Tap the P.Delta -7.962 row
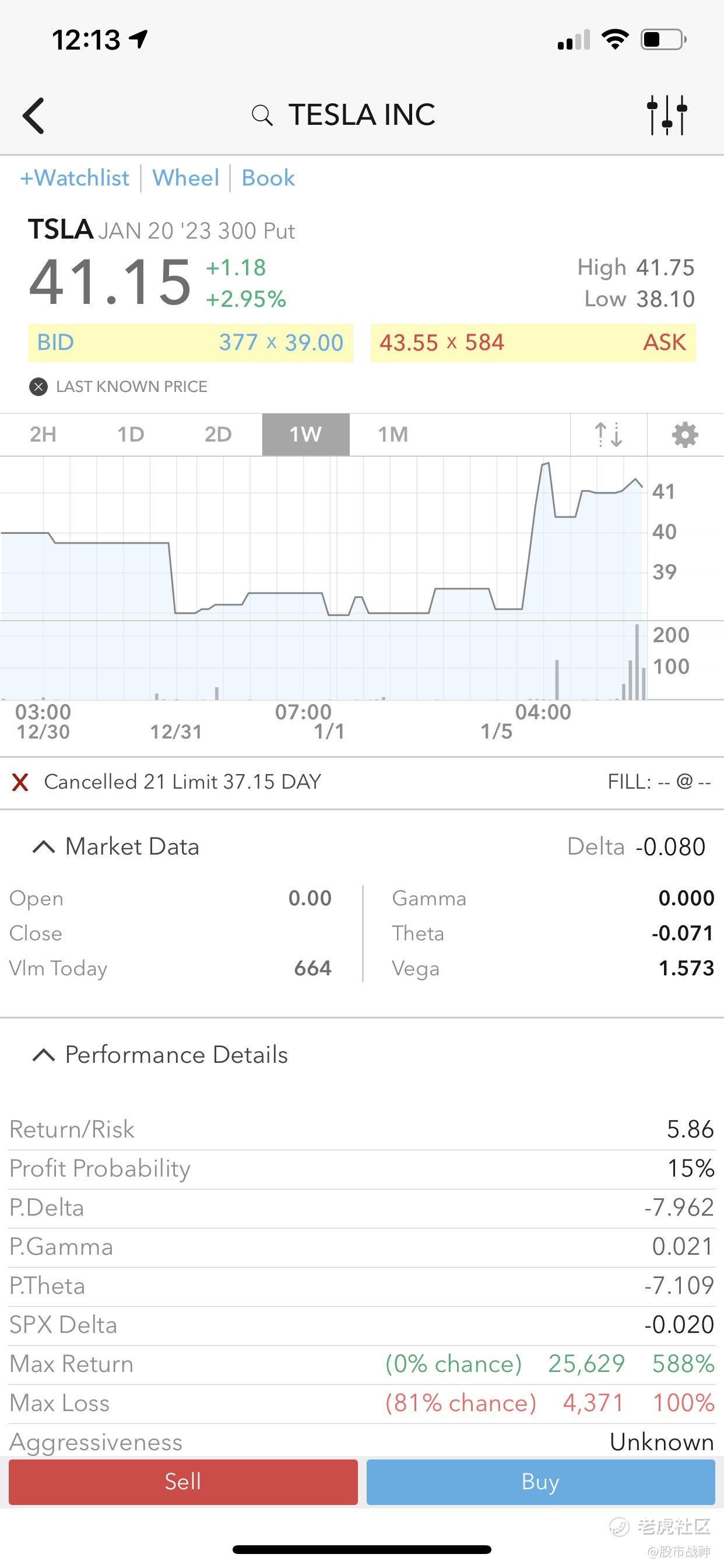The height and width of the screenshot is (1568, 724). tap(362, 1207)
